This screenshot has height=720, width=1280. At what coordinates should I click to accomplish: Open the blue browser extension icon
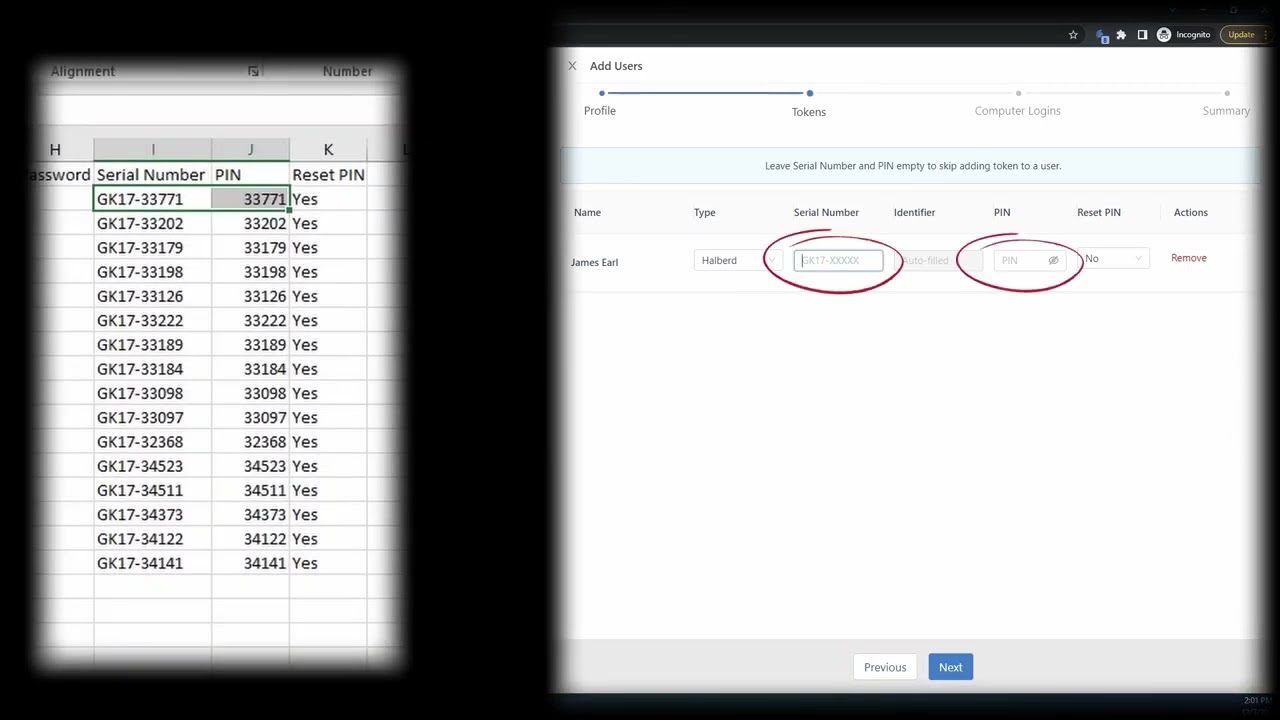[x=1102, y=35]
